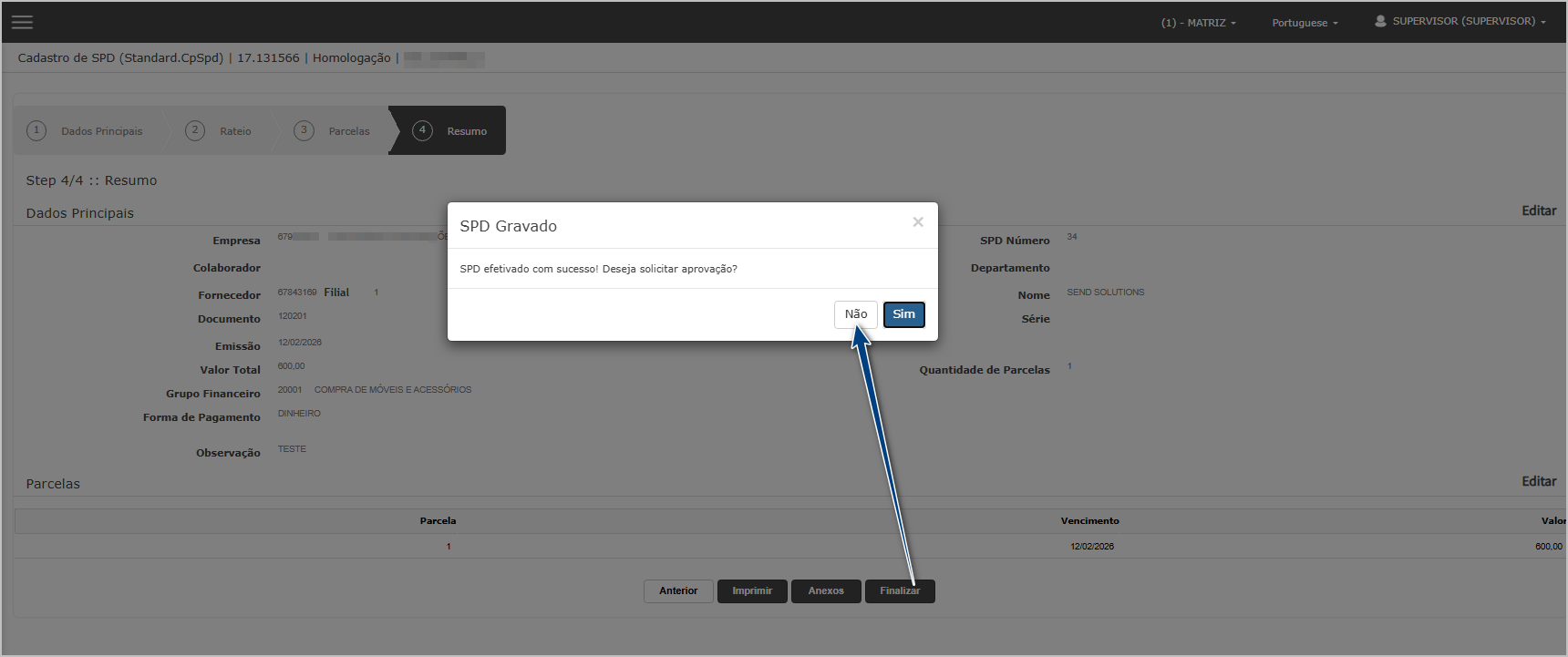Switch to the Rateio step
Image resolution: width=1568 pixels, height=657 pixels.
tap(235, 131)
